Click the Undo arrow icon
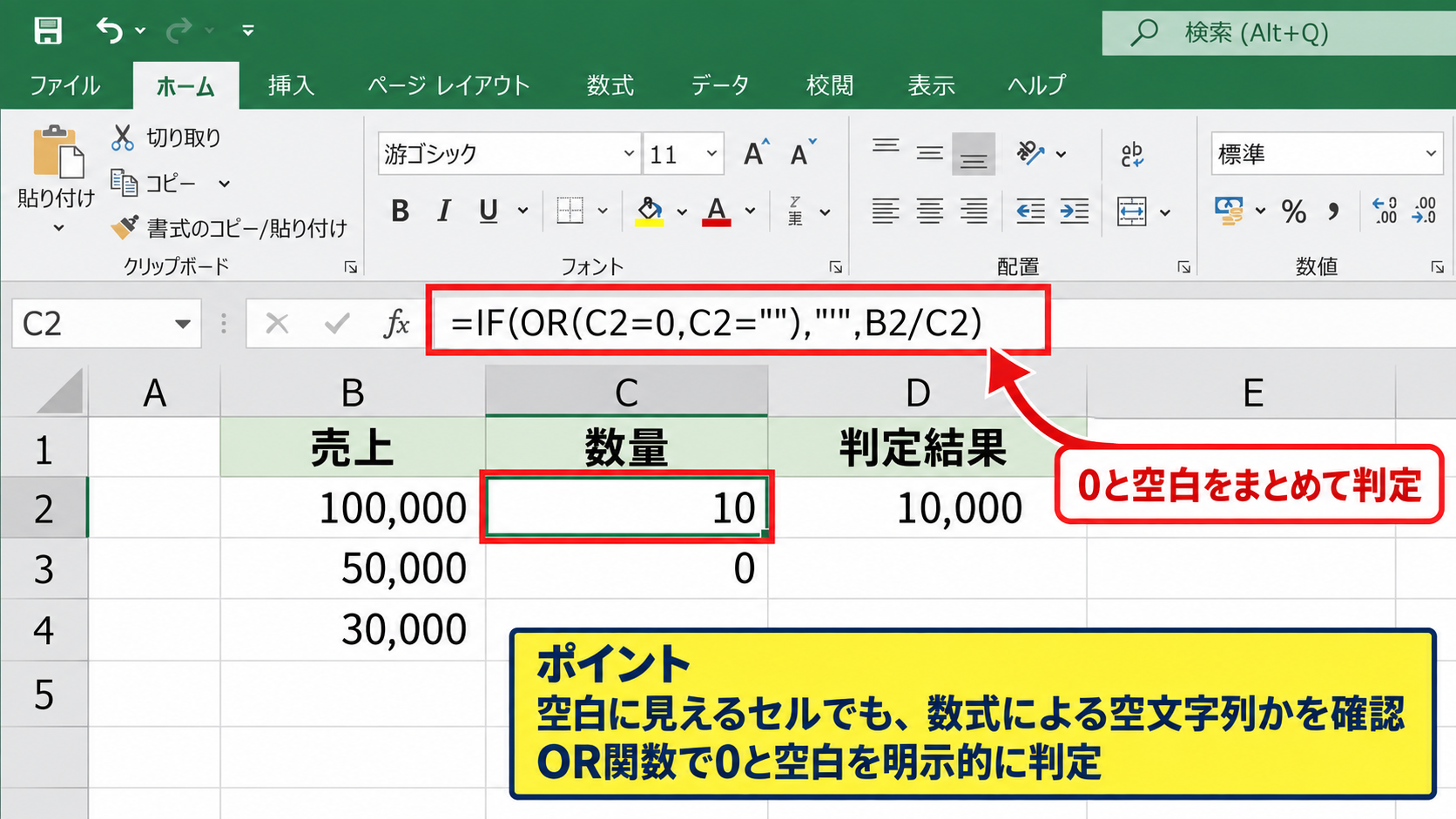 [x=109, y=30]
